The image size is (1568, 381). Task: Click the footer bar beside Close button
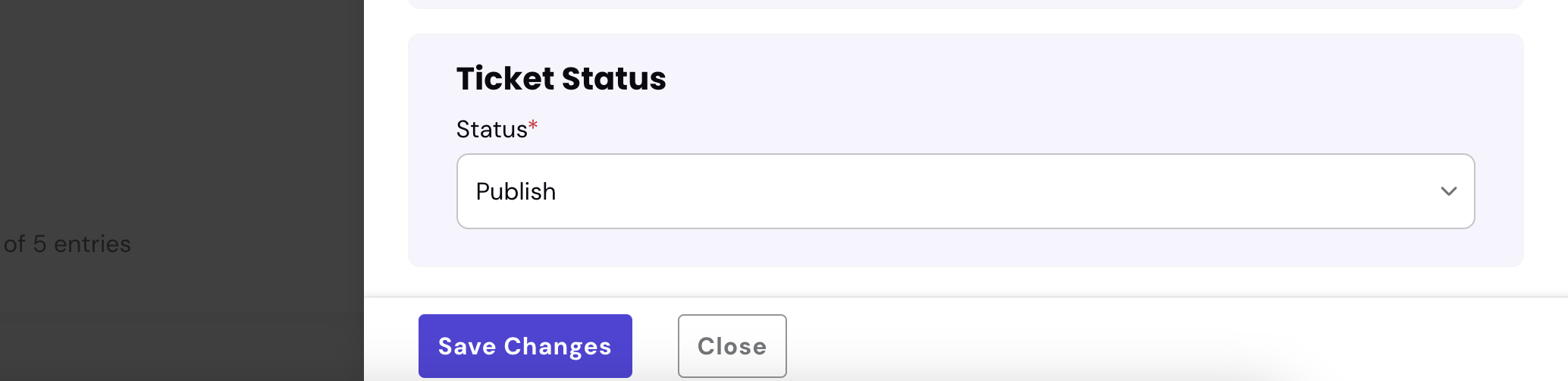(x=1137, y=342)
